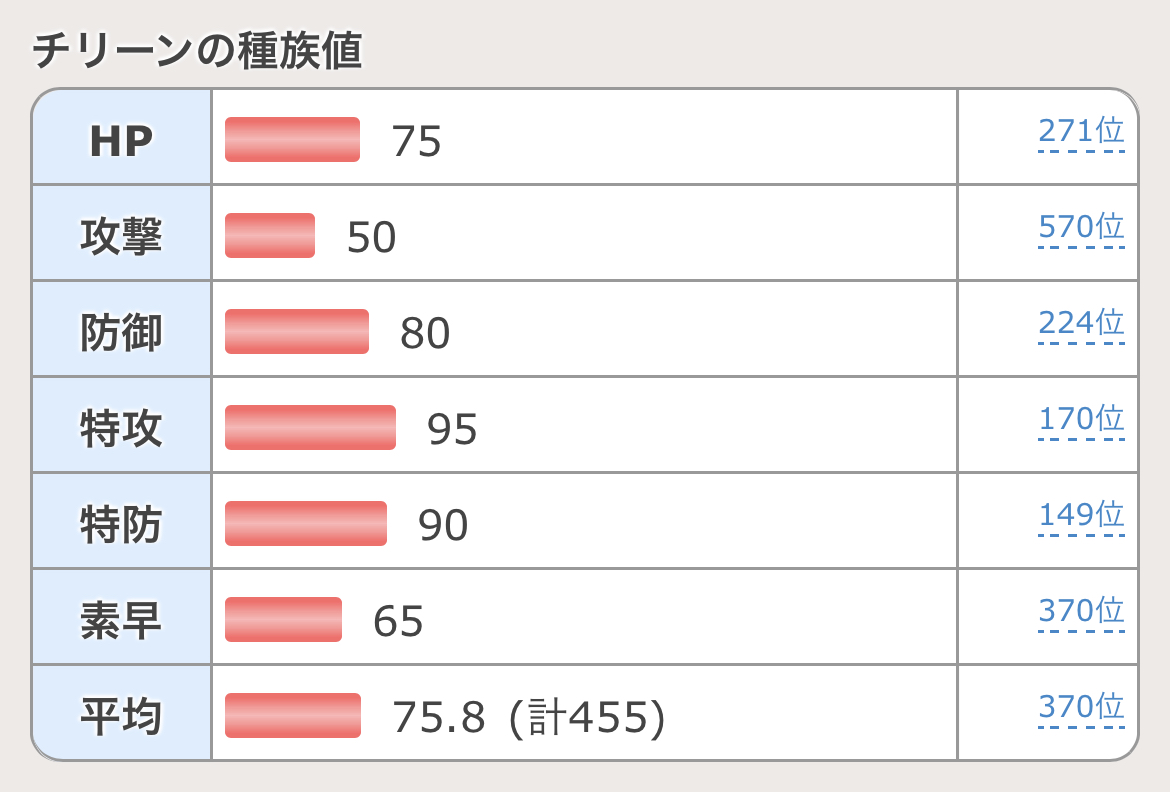Select the HP row header cell
This screenshot has width=1170, height=792.
121,140
